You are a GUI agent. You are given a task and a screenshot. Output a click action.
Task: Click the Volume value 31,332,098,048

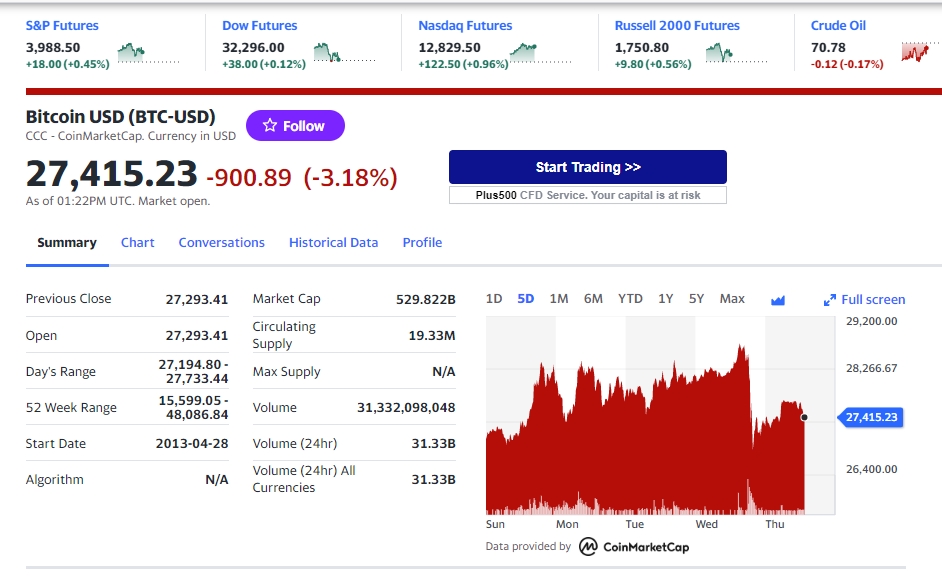(406, 407)
